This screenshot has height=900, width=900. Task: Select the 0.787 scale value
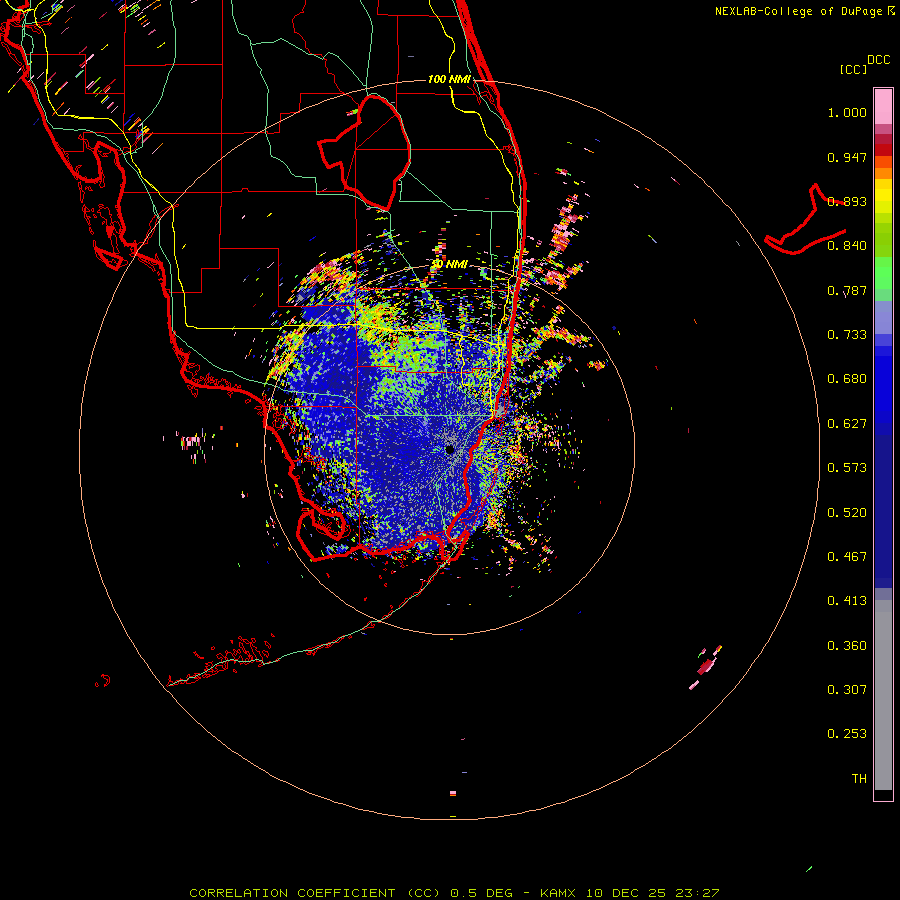[x=847, y=290]
